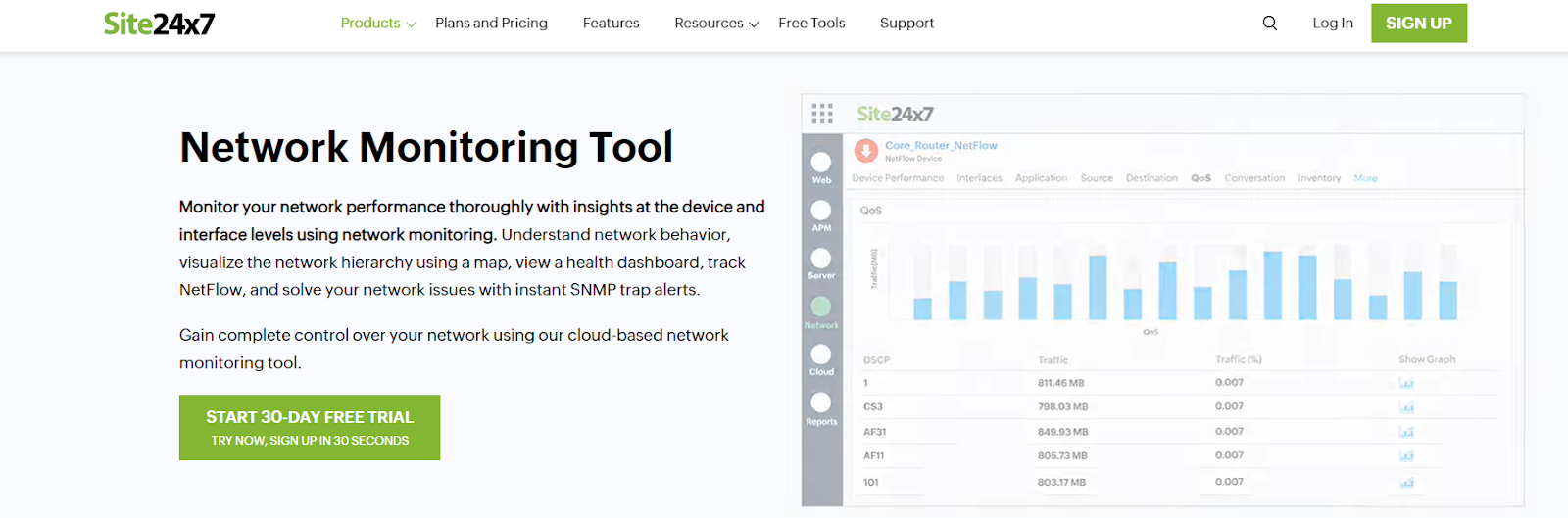Switch to the Device Performance tab
The height and width of the screenshot is (518, 1568).
(898, 178)
